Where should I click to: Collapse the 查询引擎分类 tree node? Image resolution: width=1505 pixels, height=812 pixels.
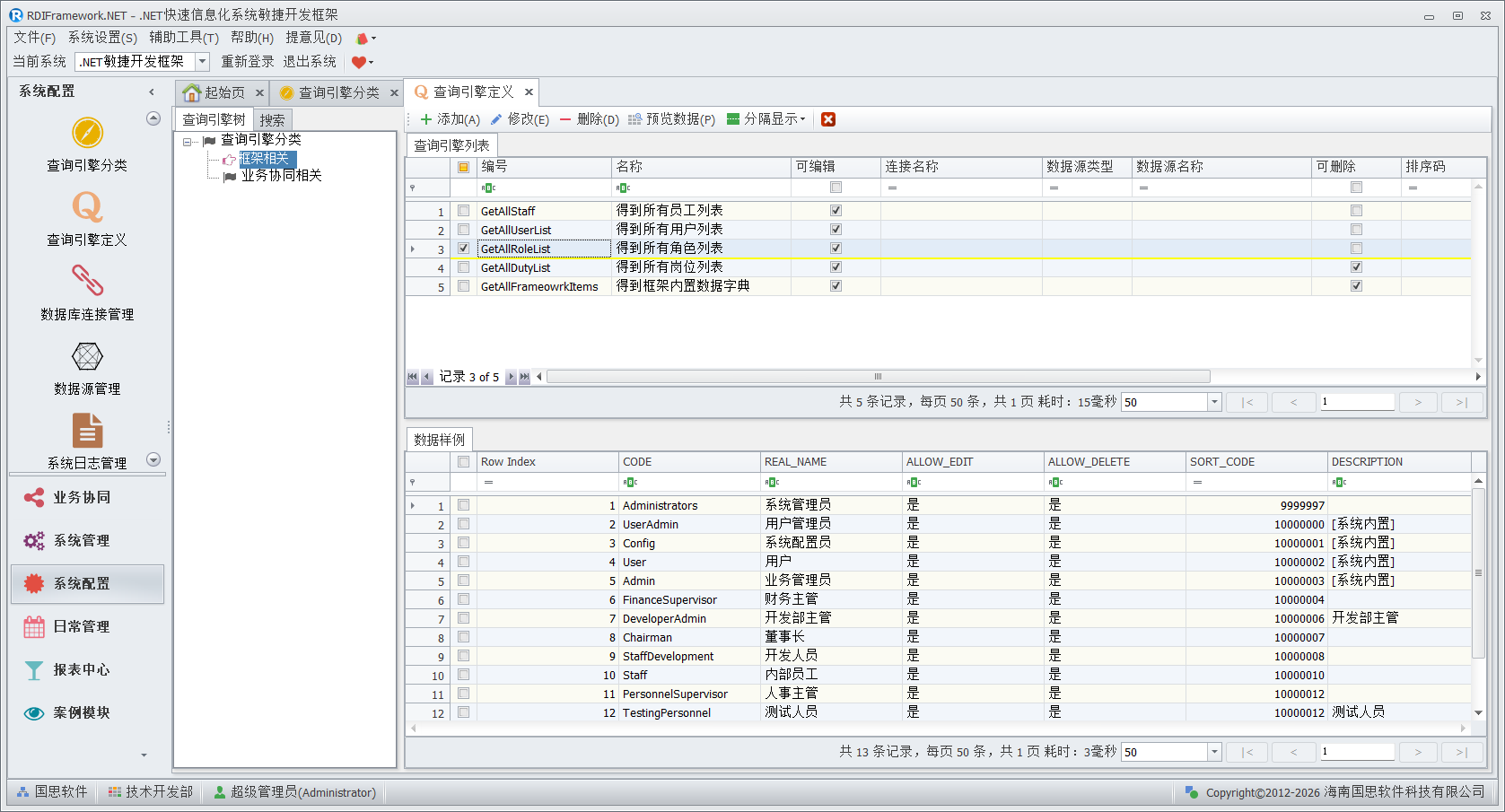pyautogui.click(x=187, y=141)
